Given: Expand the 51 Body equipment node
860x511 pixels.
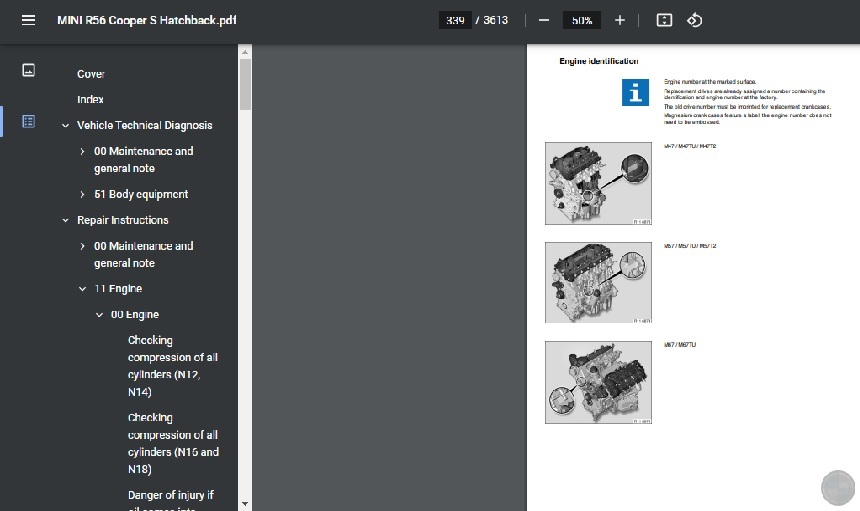Looking at the screenshot, I should tap(82, 195).
